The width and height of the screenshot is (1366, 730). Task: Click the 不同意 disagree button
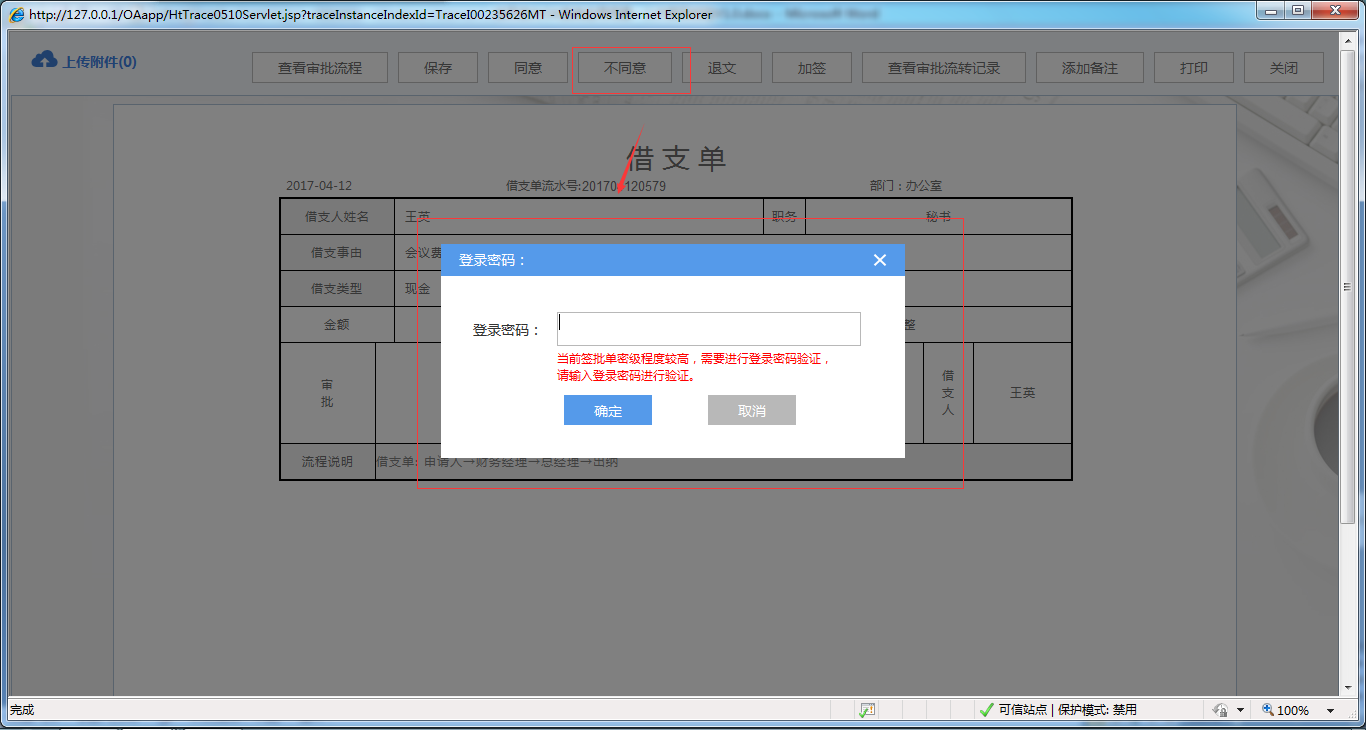(x=624, y=67)
